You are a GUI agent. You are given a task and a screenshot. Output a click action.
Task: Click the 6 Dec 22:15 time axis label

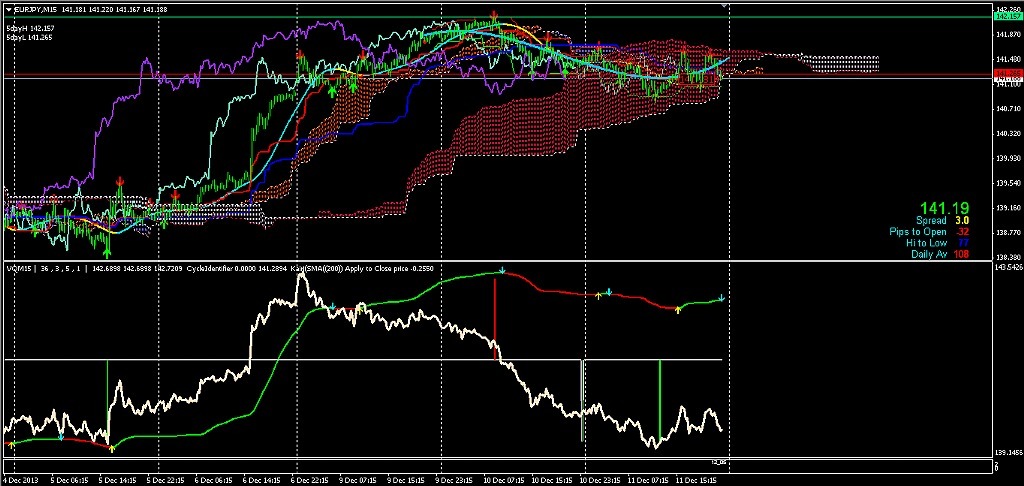tap(311, 480)
